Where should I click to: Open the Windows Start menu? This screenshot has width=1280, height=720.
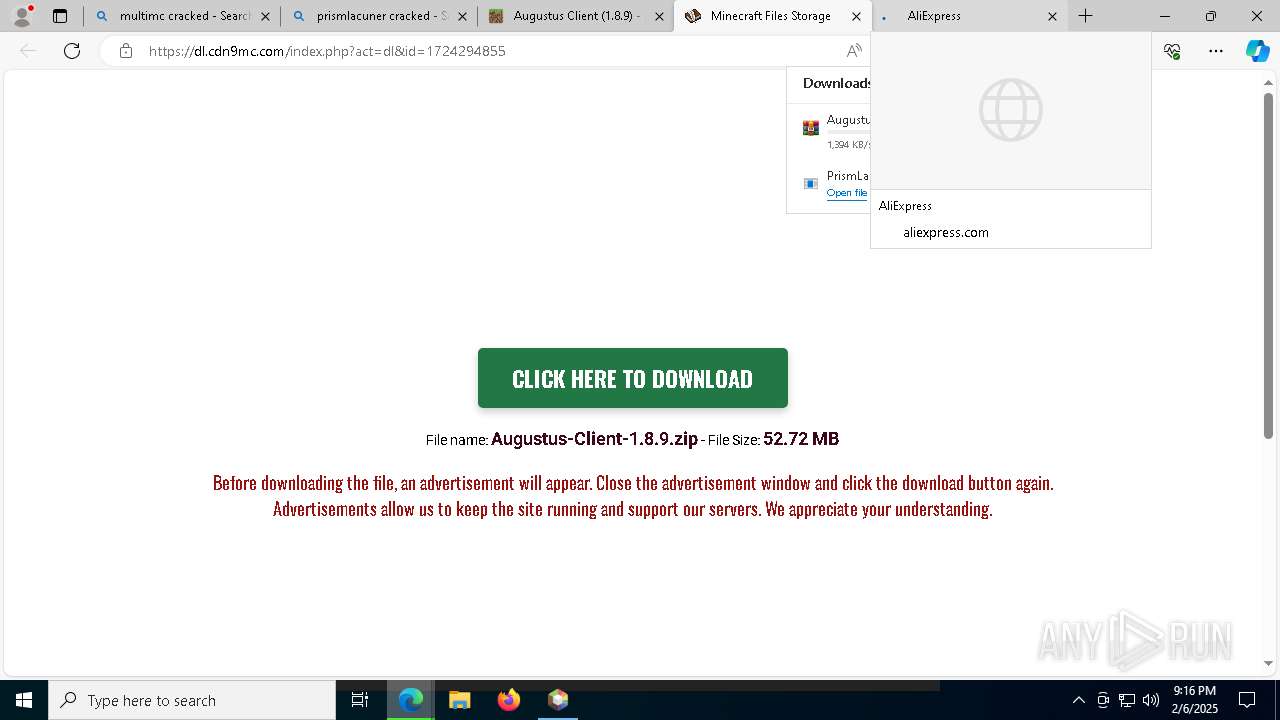(x=24, y=700)
